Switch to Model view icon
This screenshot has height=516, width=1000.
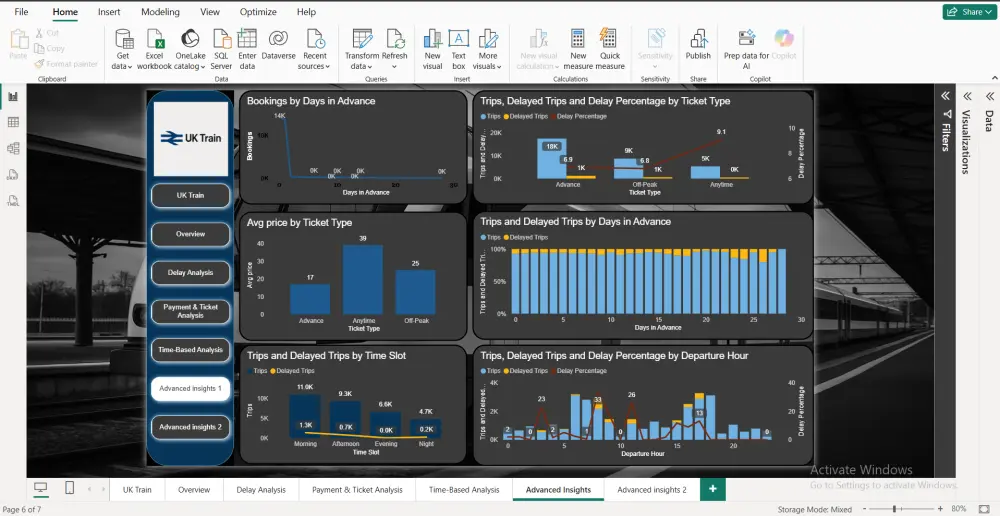pos(13,149)
